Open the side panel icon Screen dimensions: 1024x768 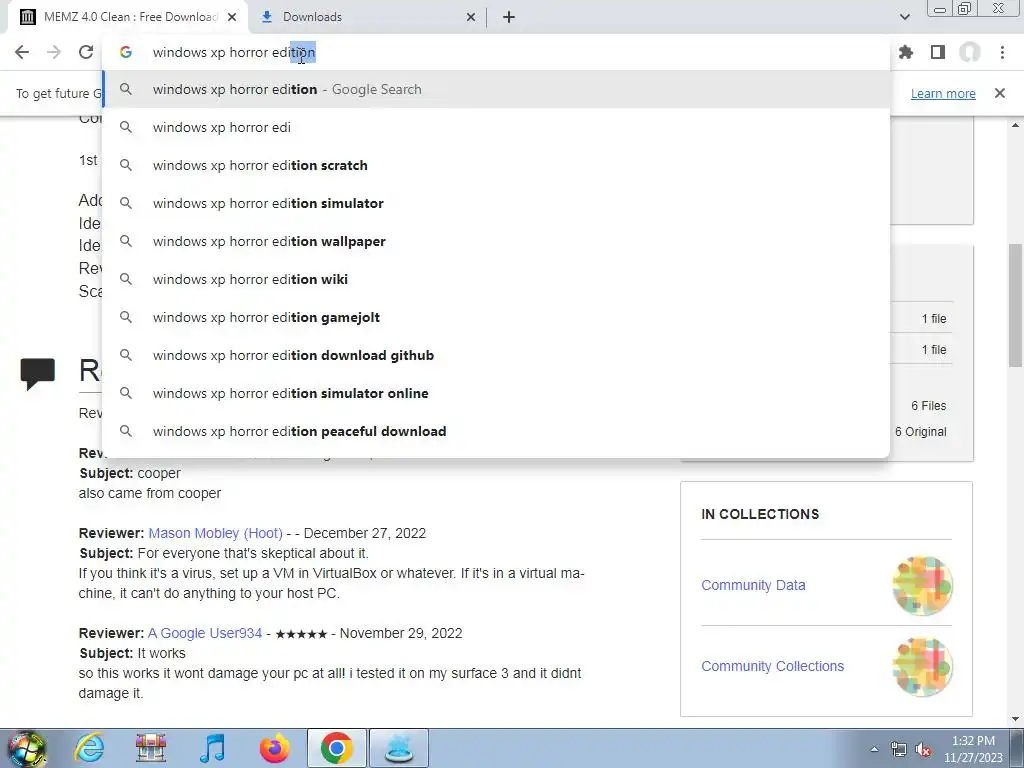click(x=938, y=52)
